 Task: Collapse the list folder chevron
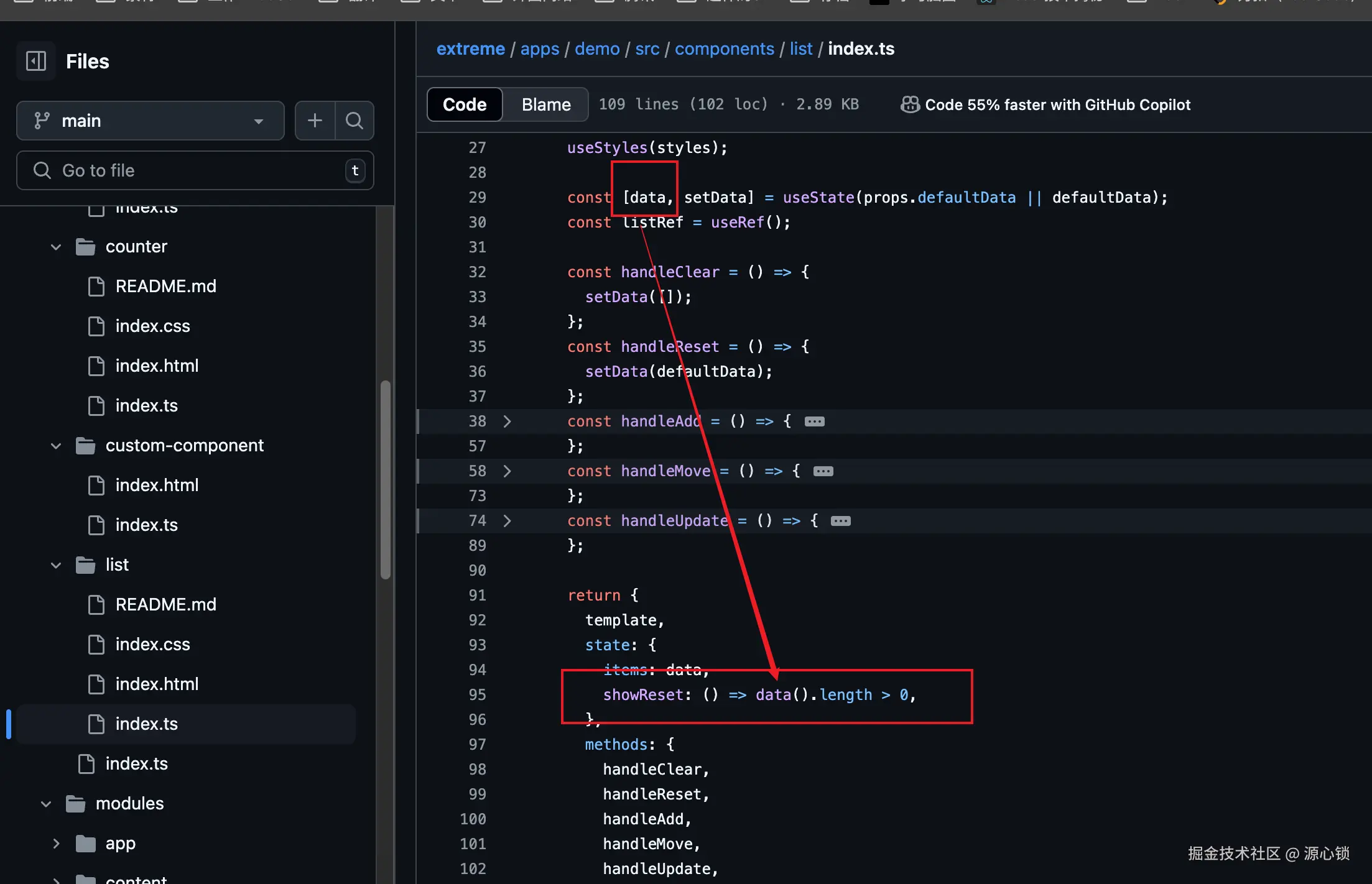click(x=56, y=565)
